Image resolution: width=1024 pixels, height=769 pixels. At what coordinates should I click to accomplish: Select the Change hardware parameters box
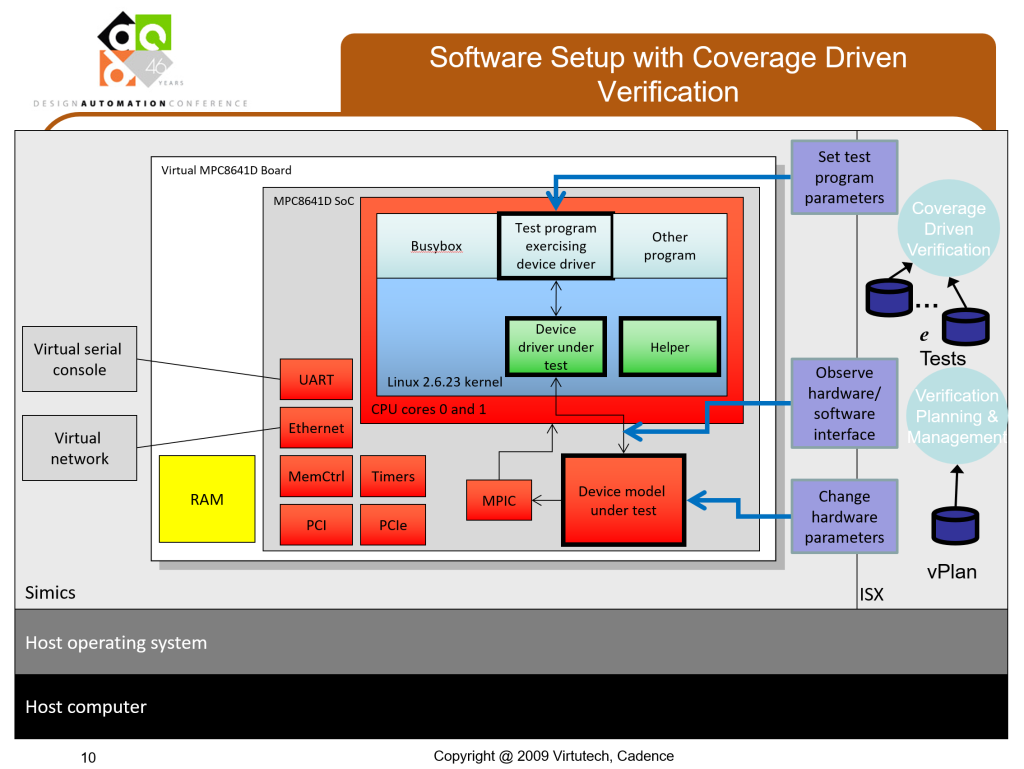[844, 516]
